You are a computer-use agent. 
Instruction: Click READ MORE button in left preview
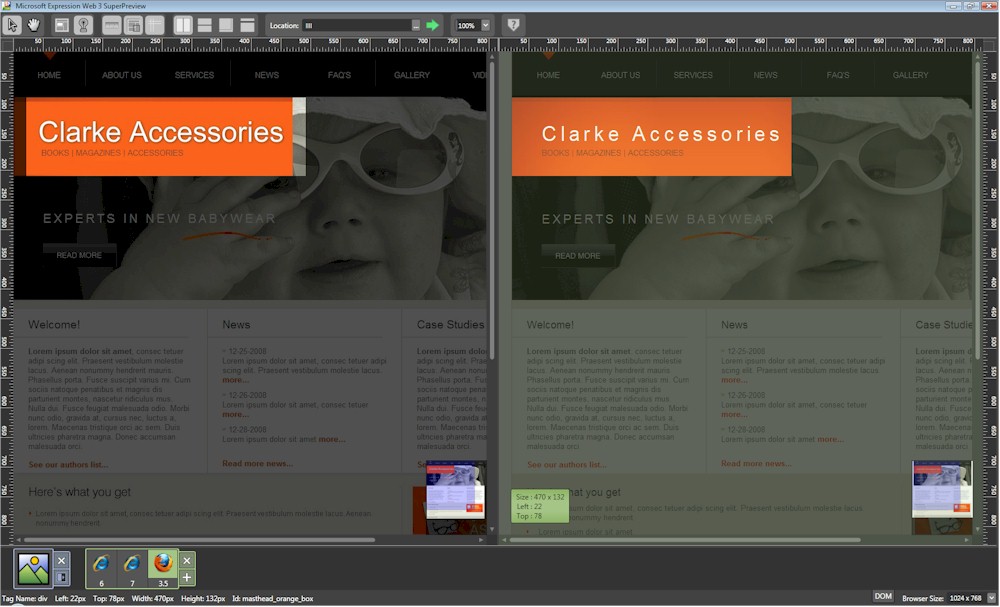click(x=80, y=255)
